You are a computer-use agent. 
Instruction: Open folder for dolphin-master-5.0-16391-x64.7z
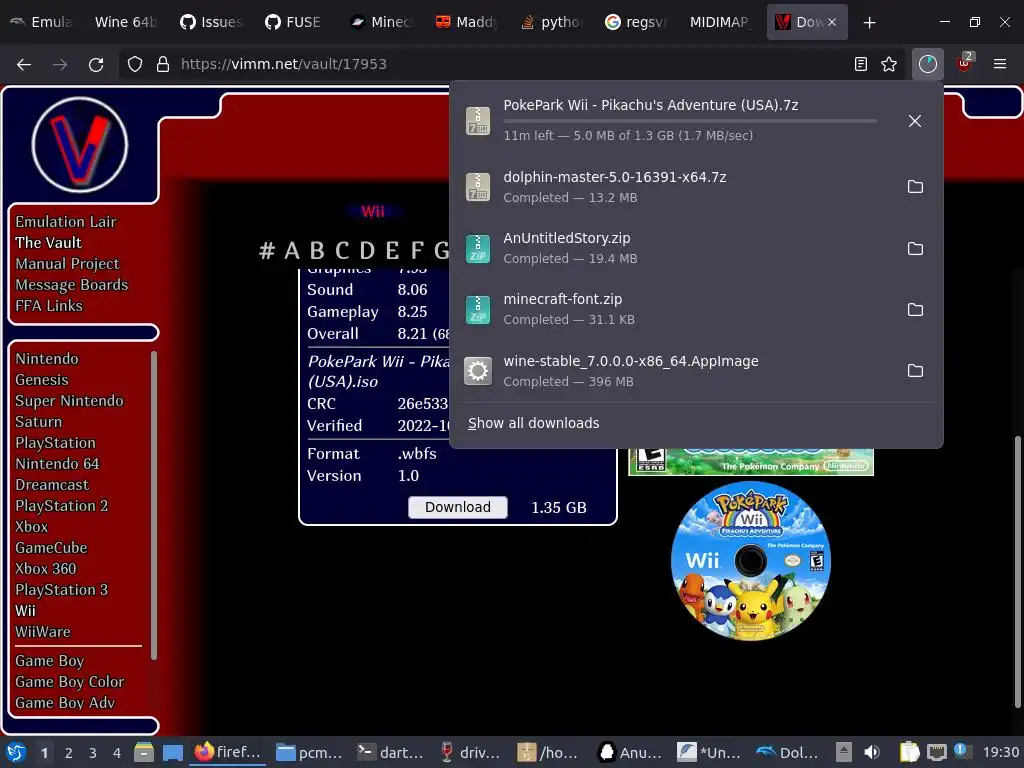click(x=915, y=187)
